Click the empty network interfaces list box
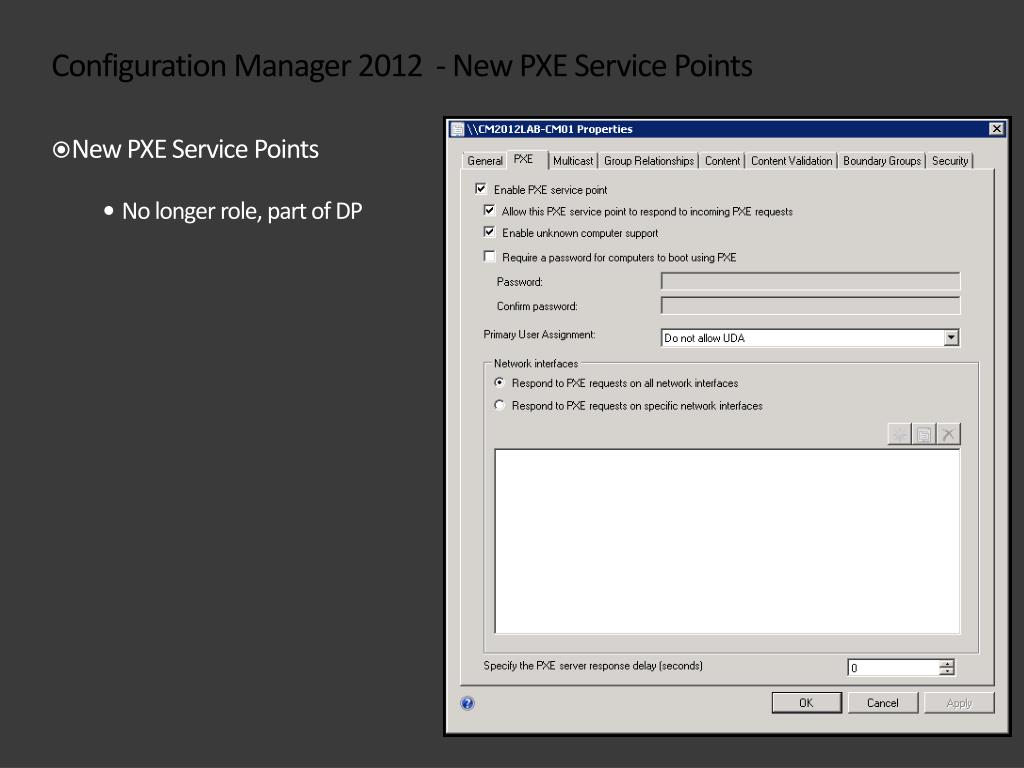 [728, 541]
